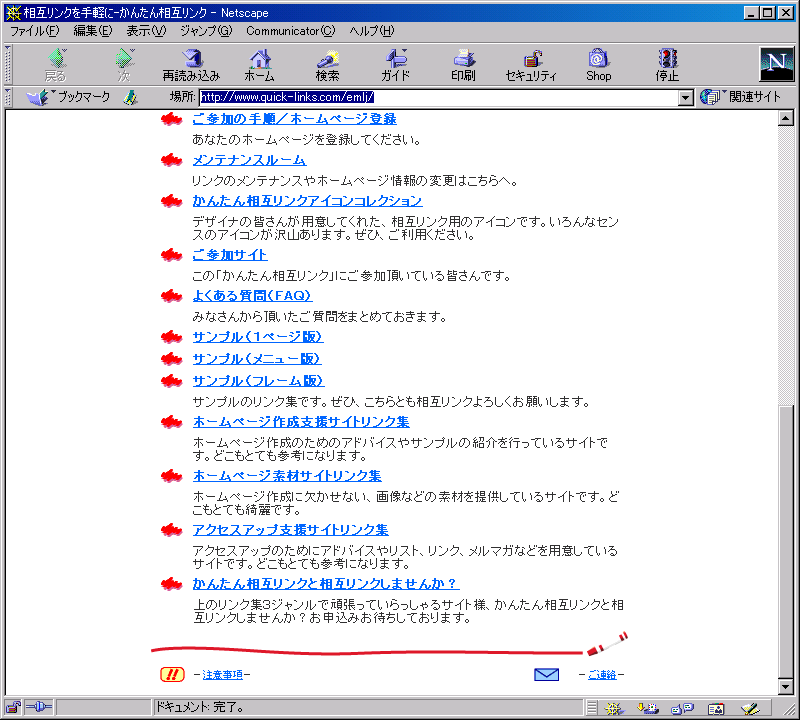Click the blue envelope mail icon

tap(546, 675)
